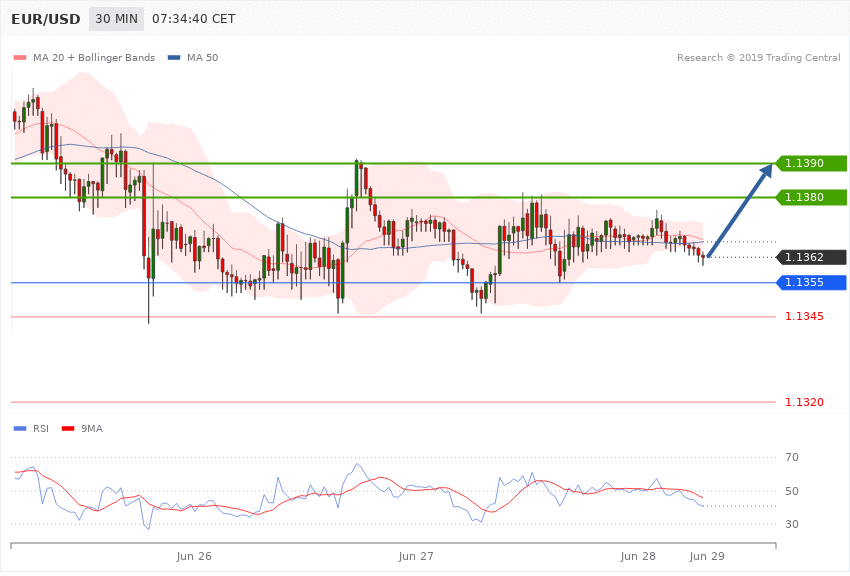Click the Research © 2019 Trading Central credit
This screenshot has width=850, height=576.
pyautogui.click(x=758, y=57)
